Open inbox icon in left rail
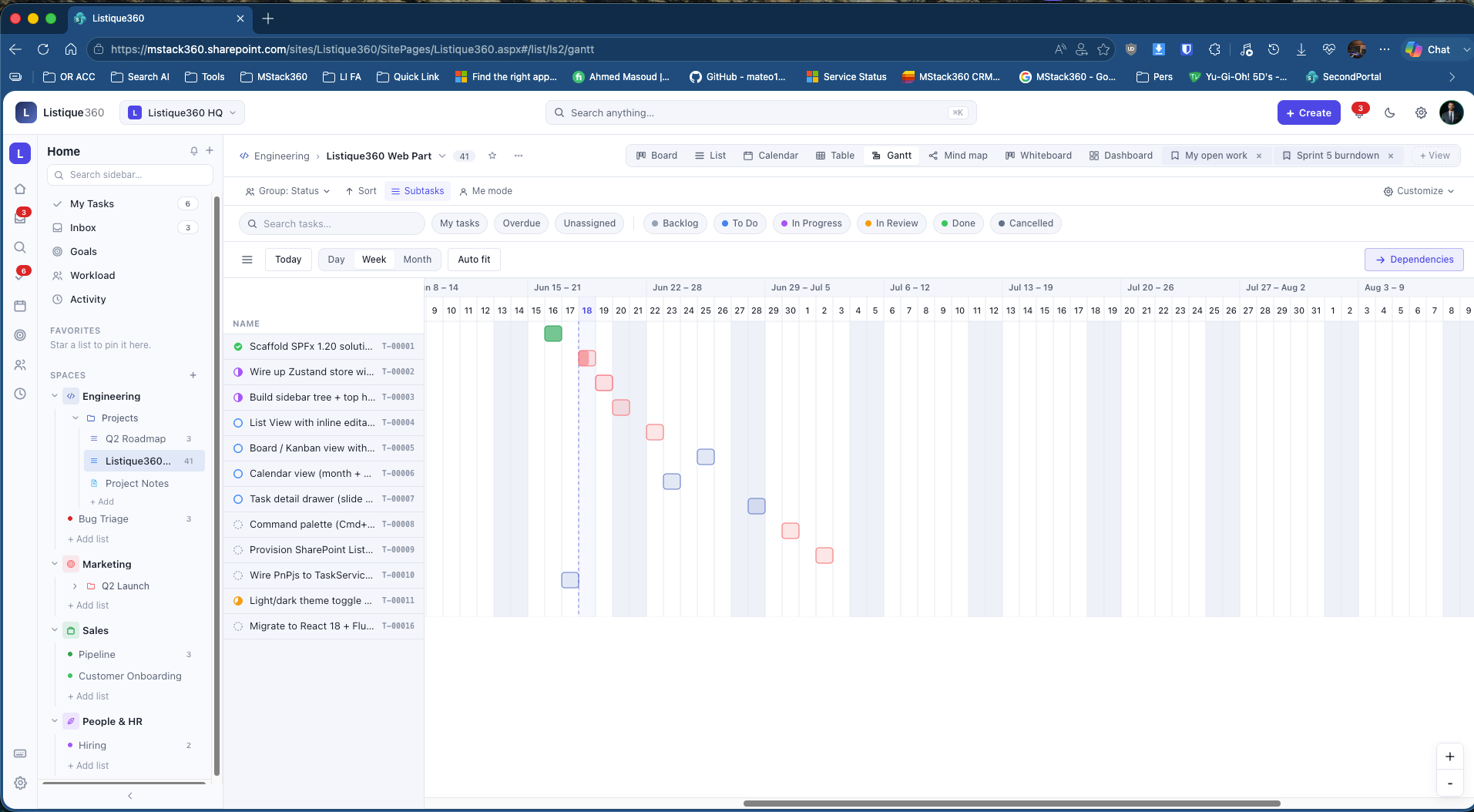The height and width of the screenshot is (812, 1474). tap(20, 218)
